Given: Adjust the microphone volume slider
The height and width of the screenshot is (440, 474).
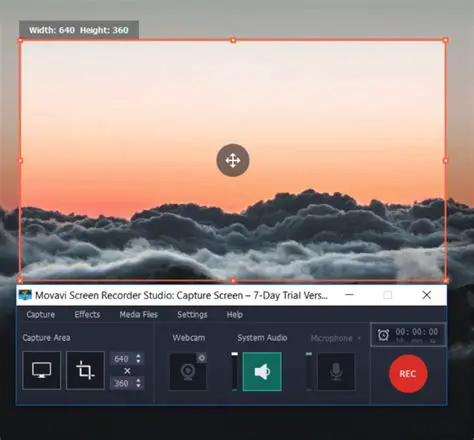Looking at the screenshot, I should pos(309,371).
